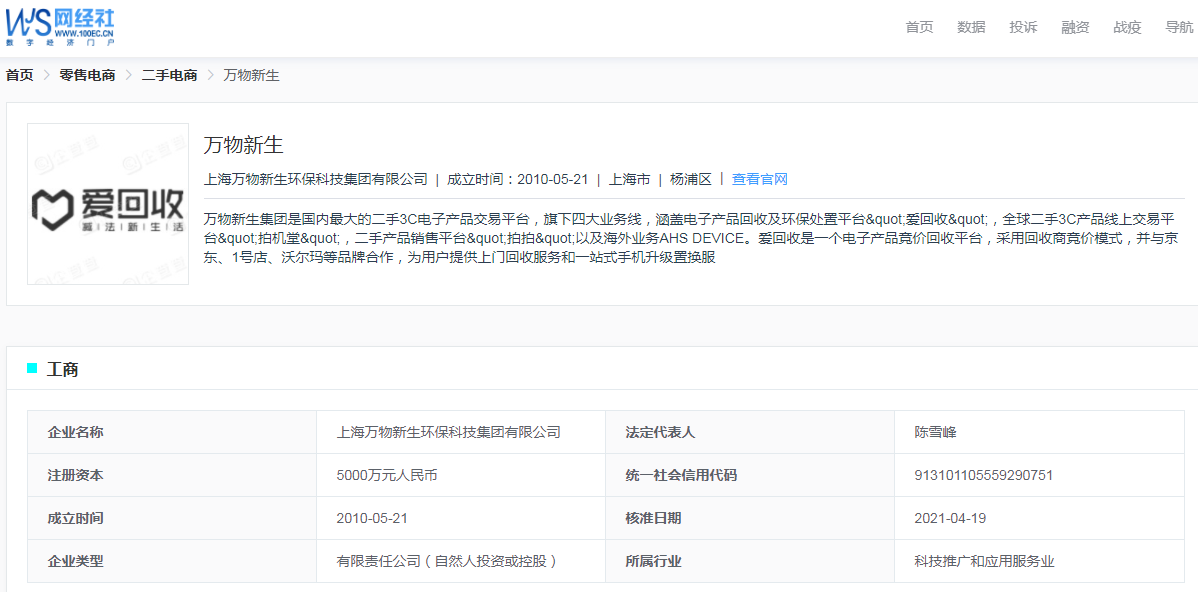Open the 二手电商 breadcrumb link
This screenshot has height=592, width=1198.
point(170,75)
